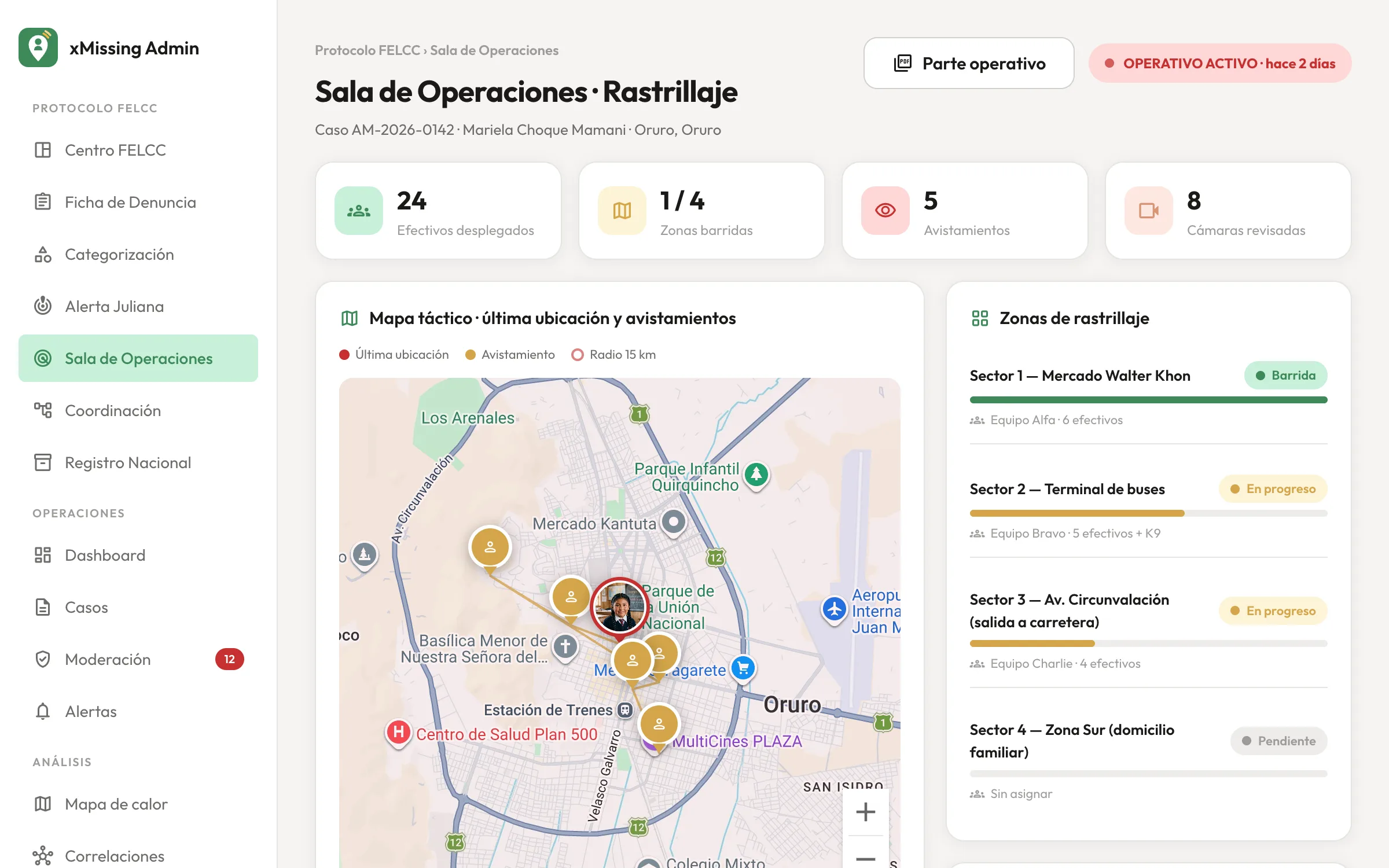Zoom in the map with plus button

[x=865, y=812]
